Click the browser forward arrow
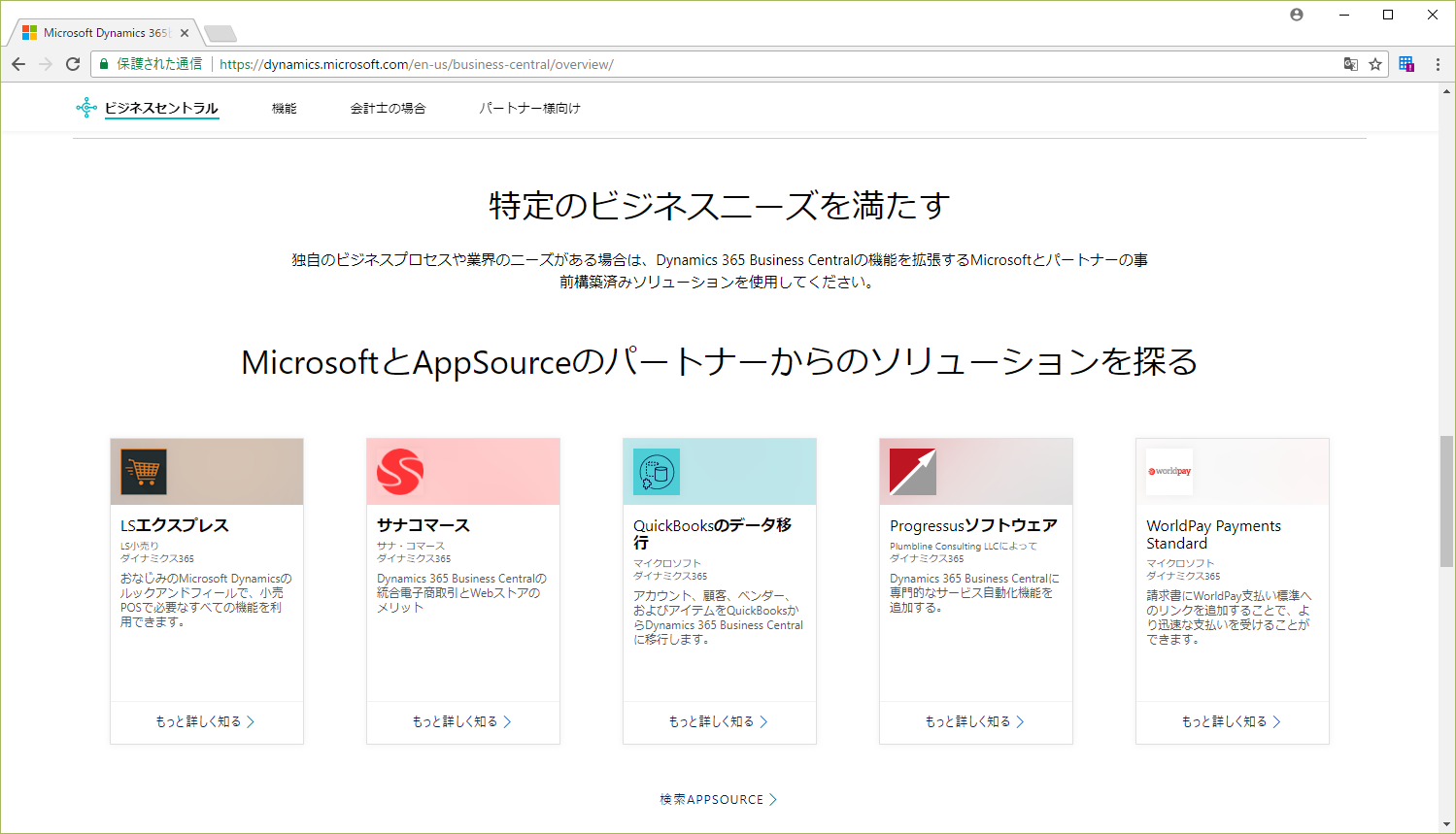This screenshot has width=1456, height=834. [x=46, y=64]
